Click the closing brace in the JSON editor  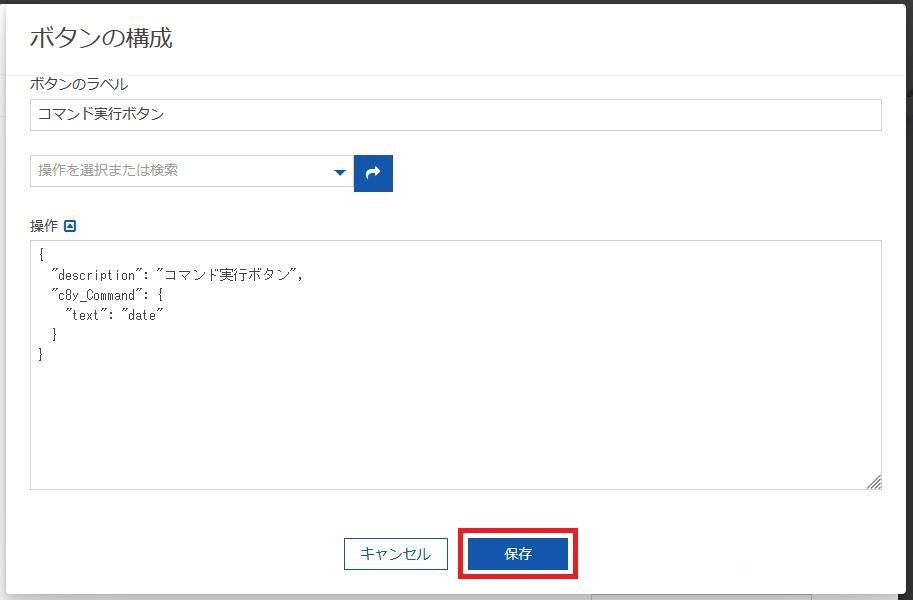(40, 353)
